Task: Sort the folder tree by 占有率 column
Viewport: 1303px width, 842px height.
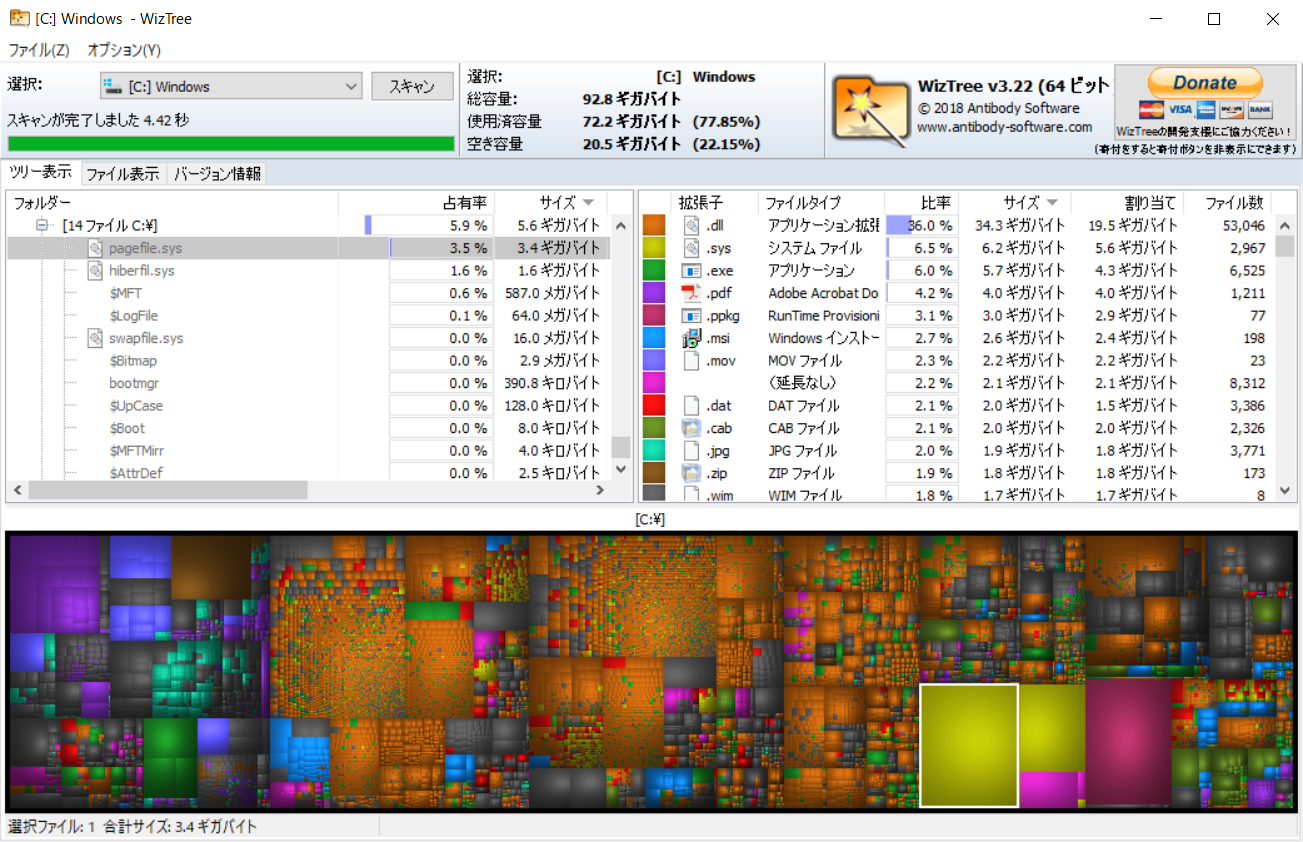Action: click(416, 202)
